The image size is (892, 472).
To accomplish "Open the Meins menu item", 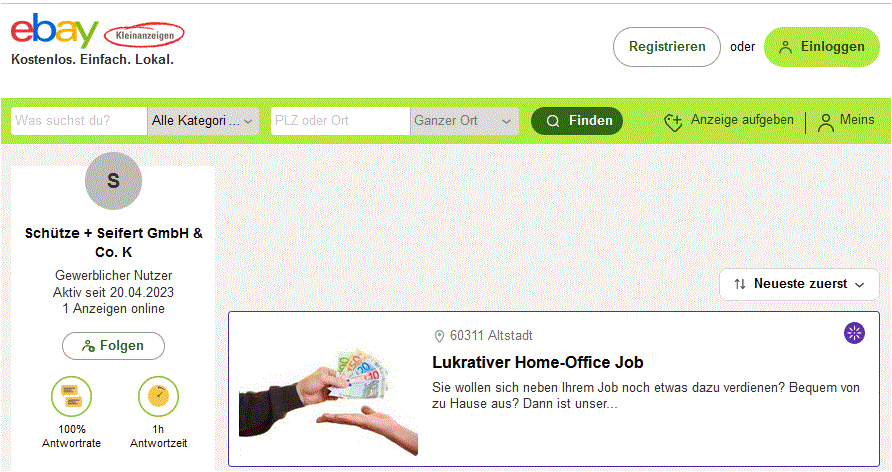I will click(846, 121).
